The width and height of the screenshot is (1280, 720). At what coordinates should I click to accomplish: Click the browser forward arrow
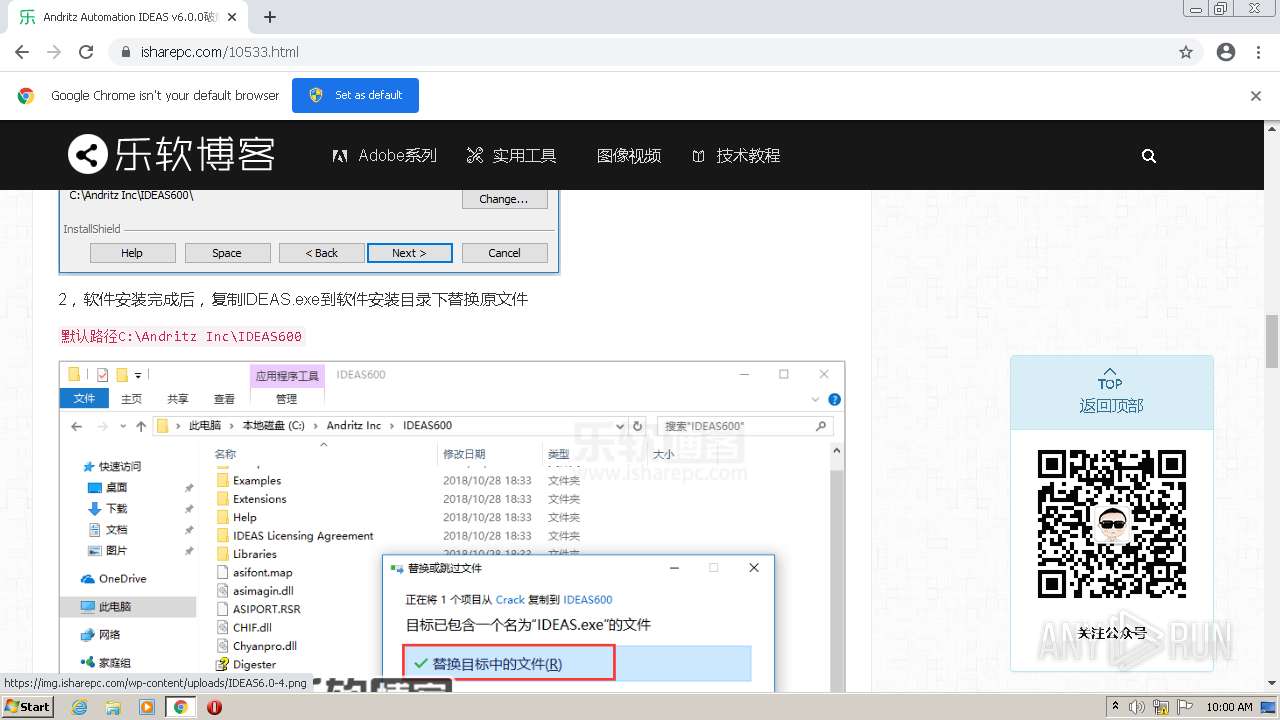(x=54, y=52)
